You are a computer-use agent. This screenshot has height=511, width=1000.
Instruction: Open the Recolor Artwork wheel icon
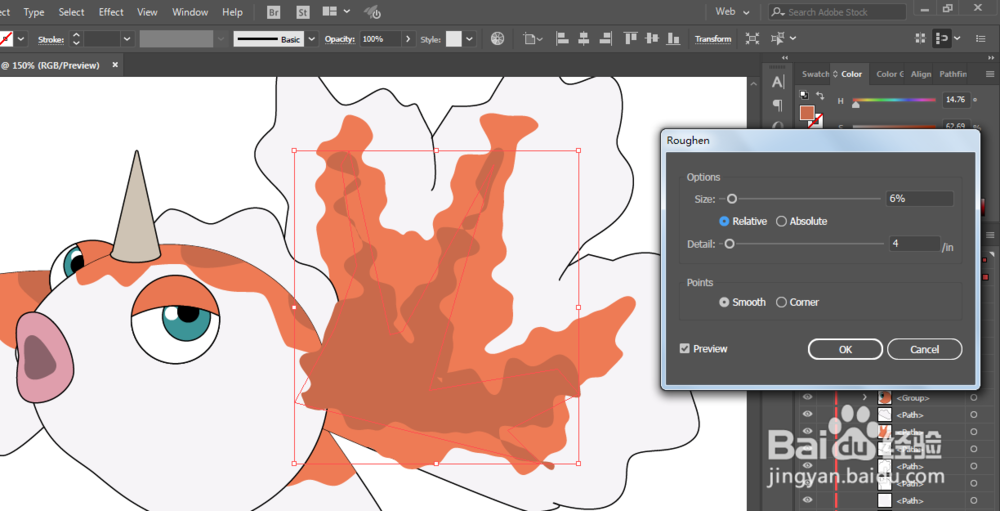497,39
